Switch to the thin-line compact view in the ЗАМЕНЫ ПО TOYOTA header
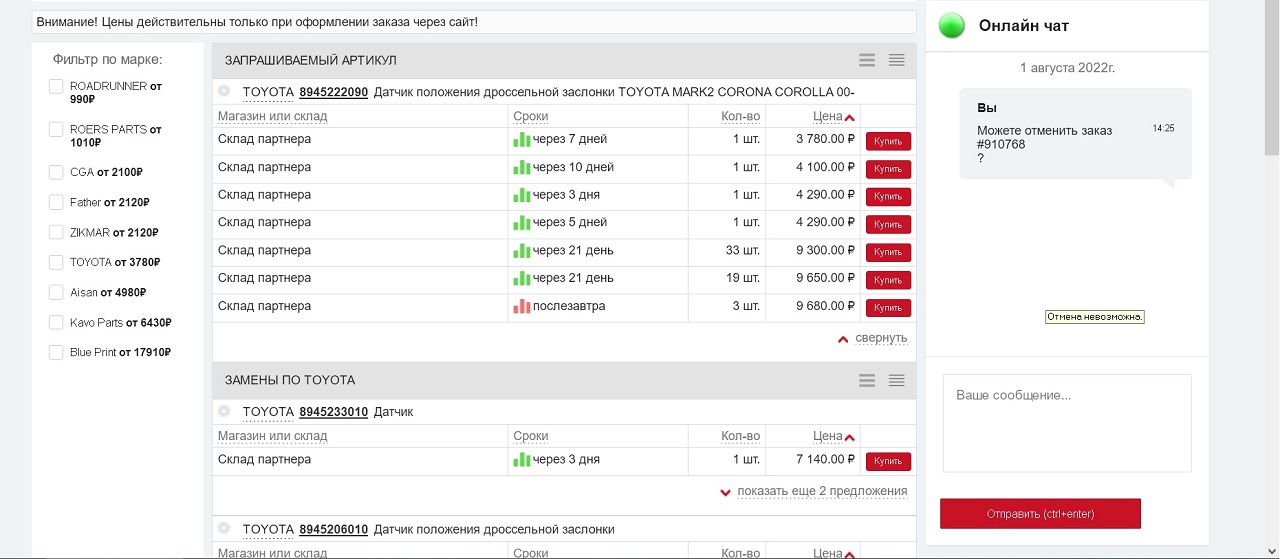 (x=896, y=380)
